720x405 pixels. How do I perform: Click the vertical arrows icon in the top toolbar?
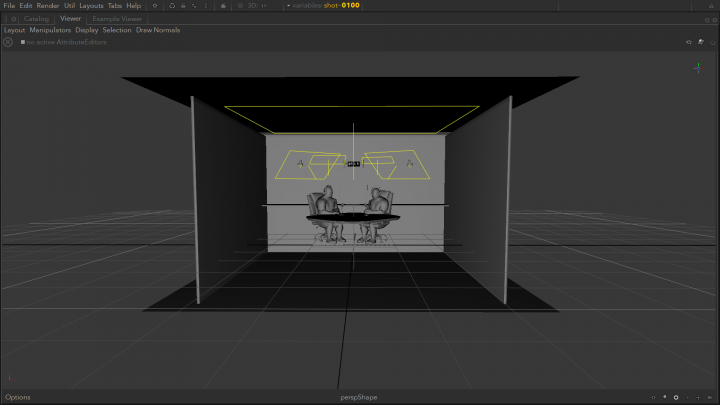click(206, 6)
